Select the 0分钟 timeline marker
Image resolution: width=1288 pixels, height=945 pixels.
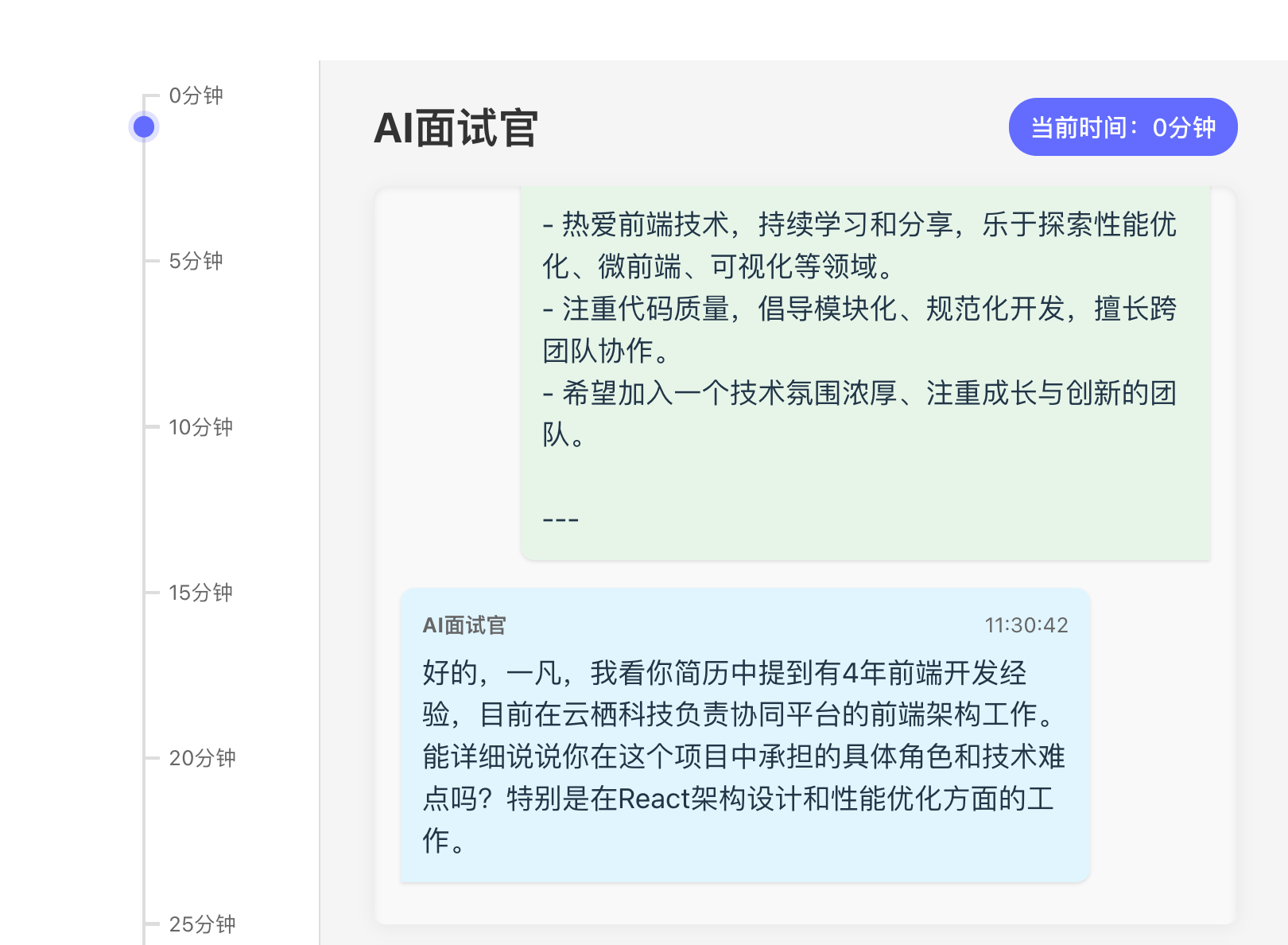click(x=196, y=95)
